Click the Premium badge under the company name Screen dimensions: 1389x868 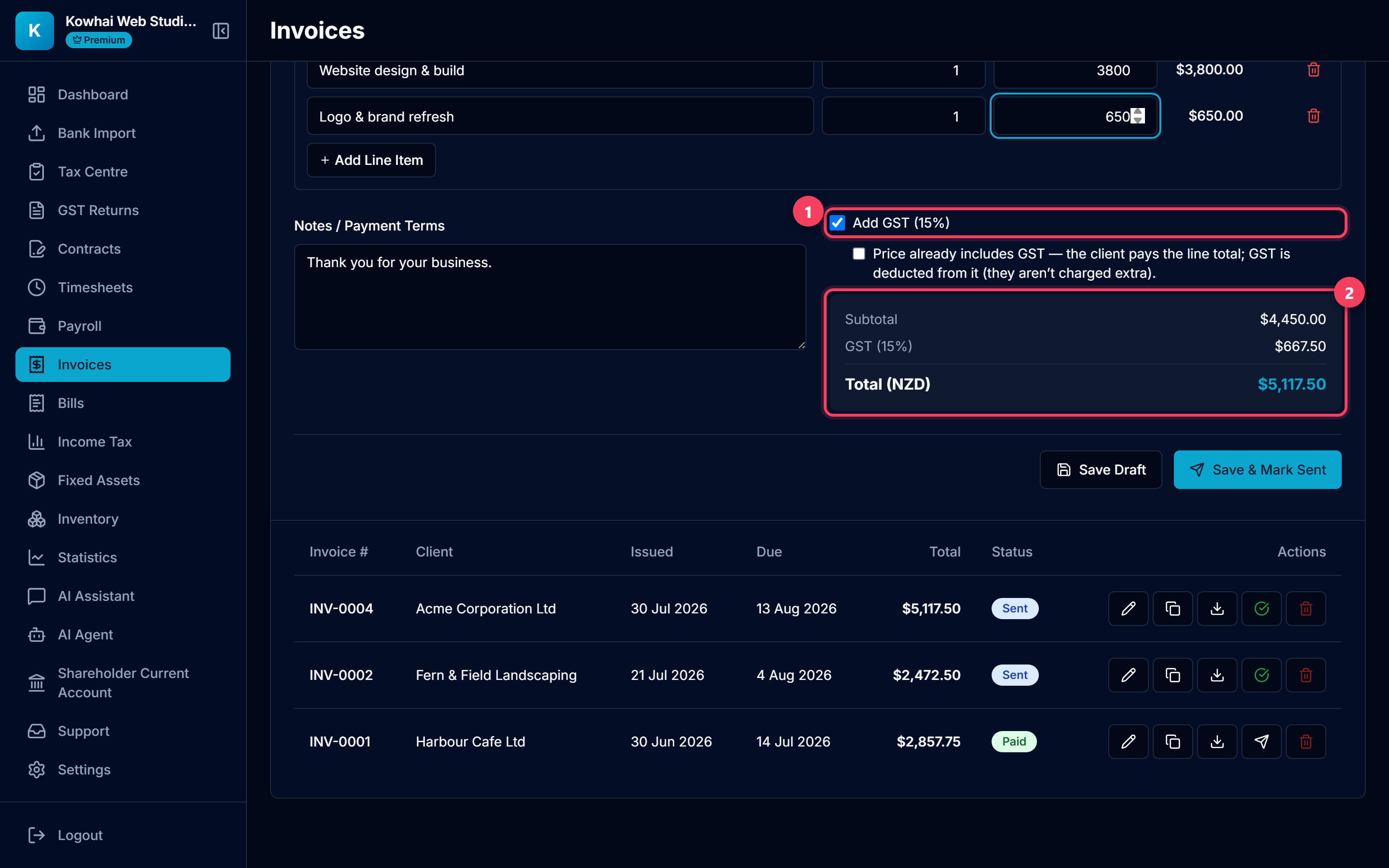(x=99, y=40)
